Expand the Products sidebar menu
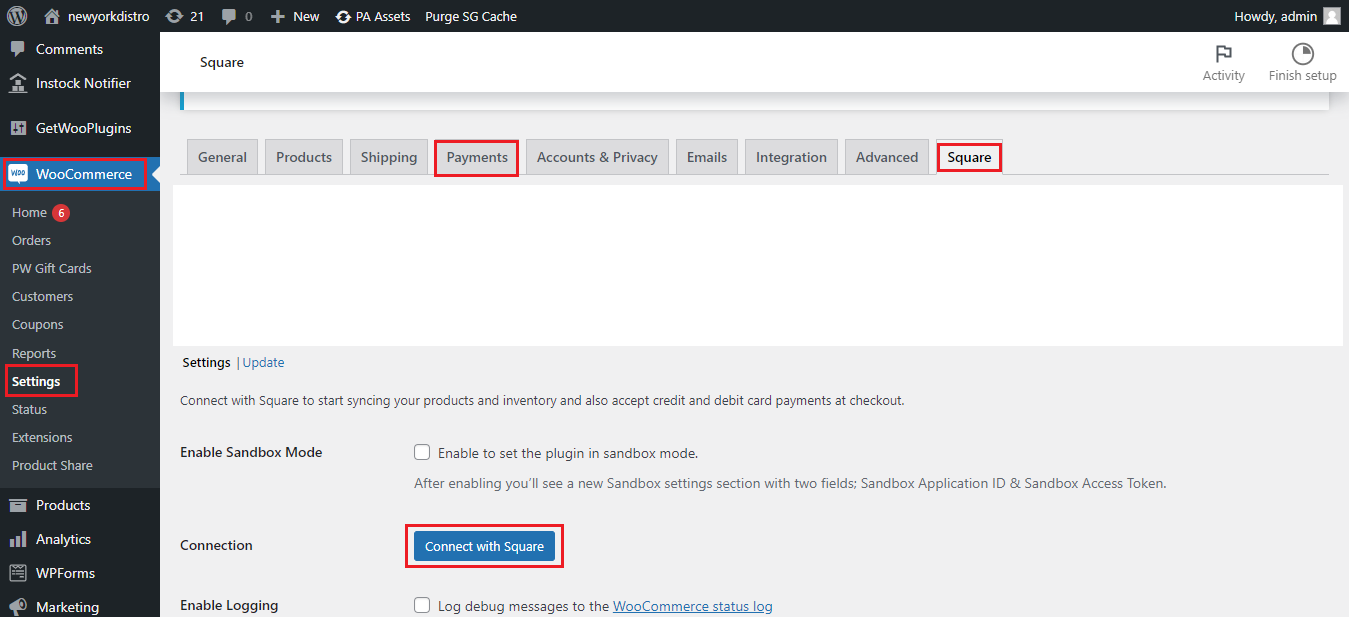Image resolution: width=1349 pixels, height=617 pixels. click(63, 505)
